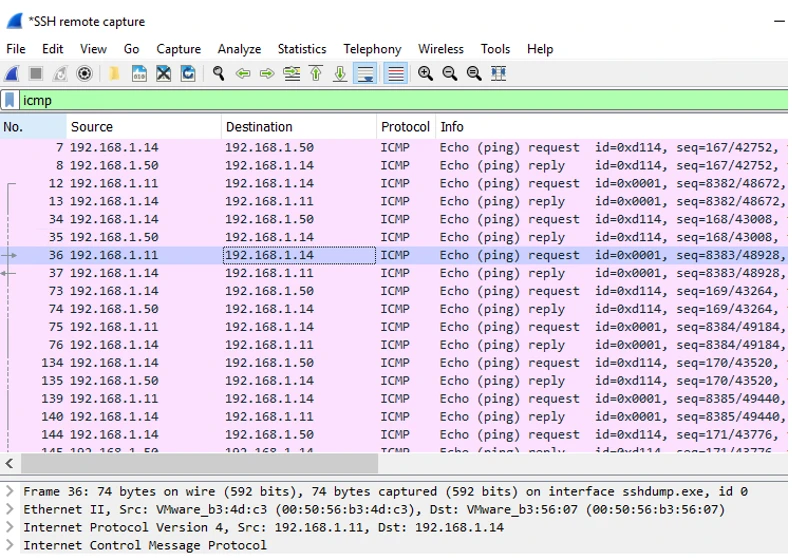Stop the running packet capture
792x558 pixels.
coord(36,74)
